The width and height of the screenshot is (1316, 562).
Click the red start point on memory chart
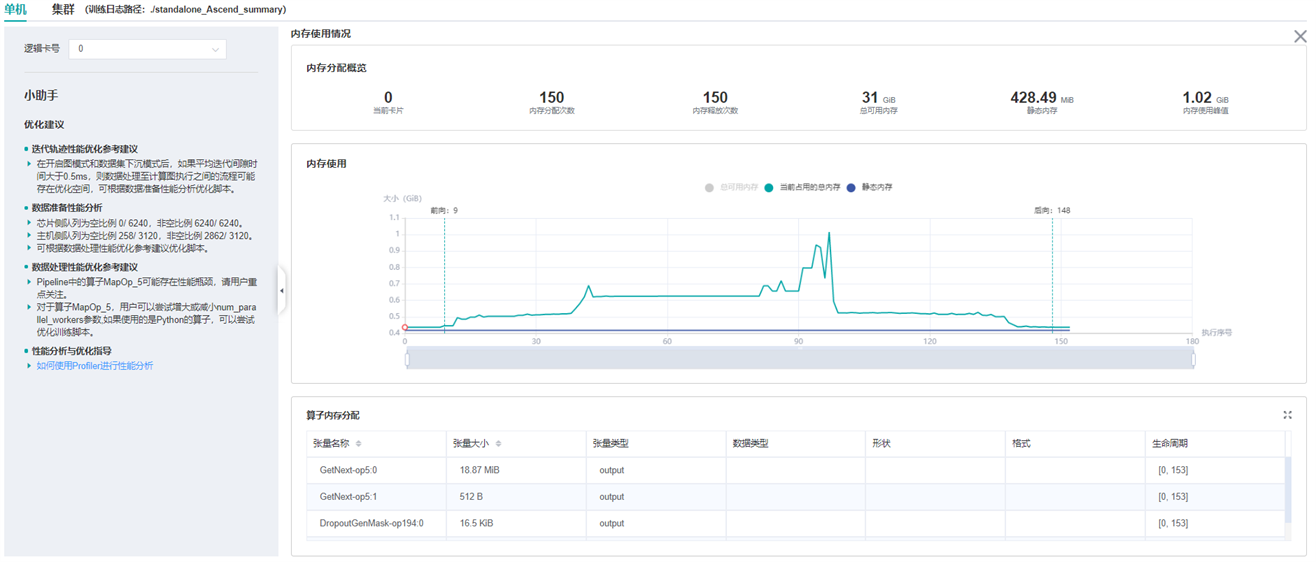(405, 328)
